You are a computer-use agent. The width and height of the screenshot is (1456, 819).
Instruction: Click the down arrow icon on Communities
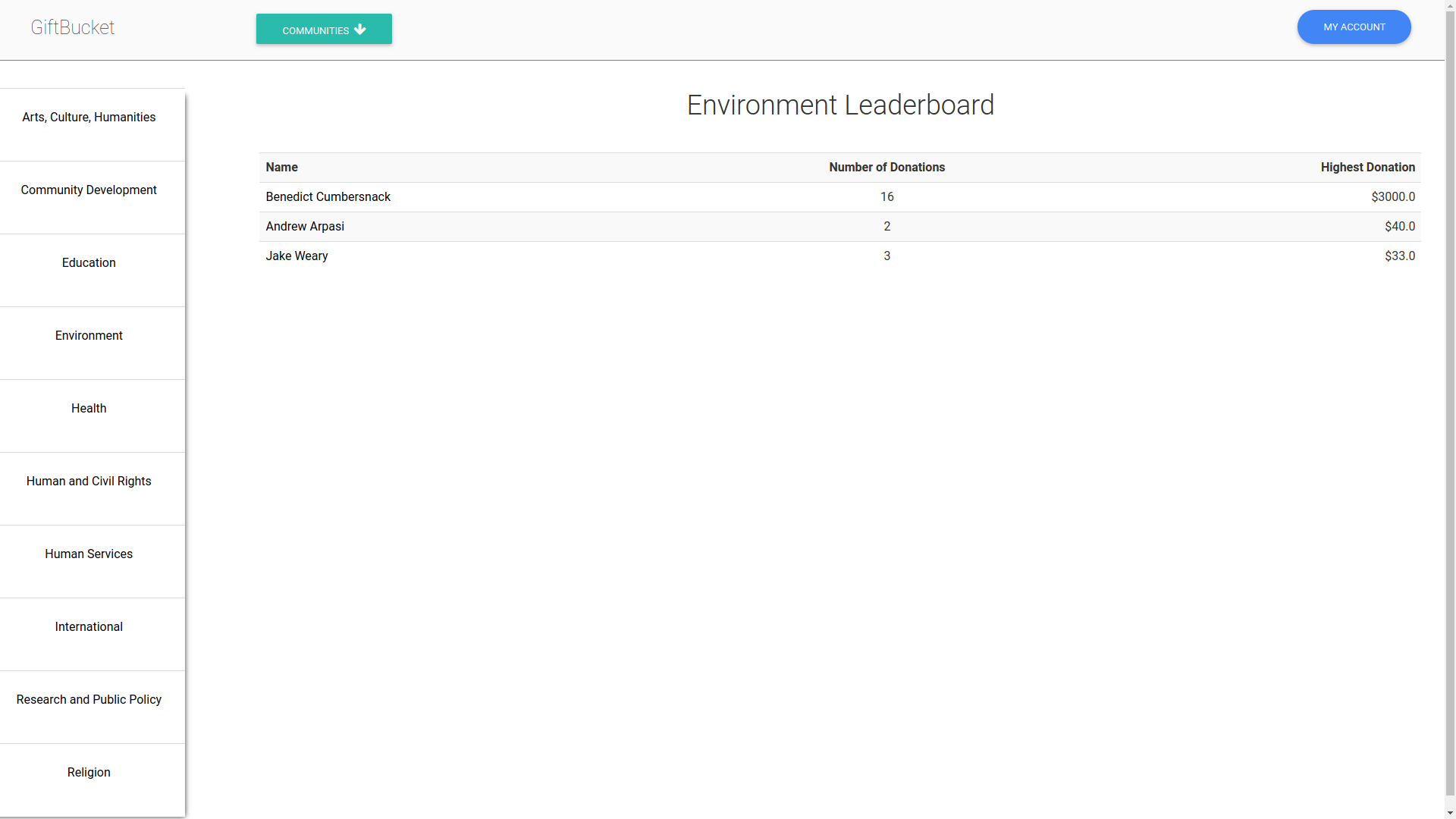(360, 30)
